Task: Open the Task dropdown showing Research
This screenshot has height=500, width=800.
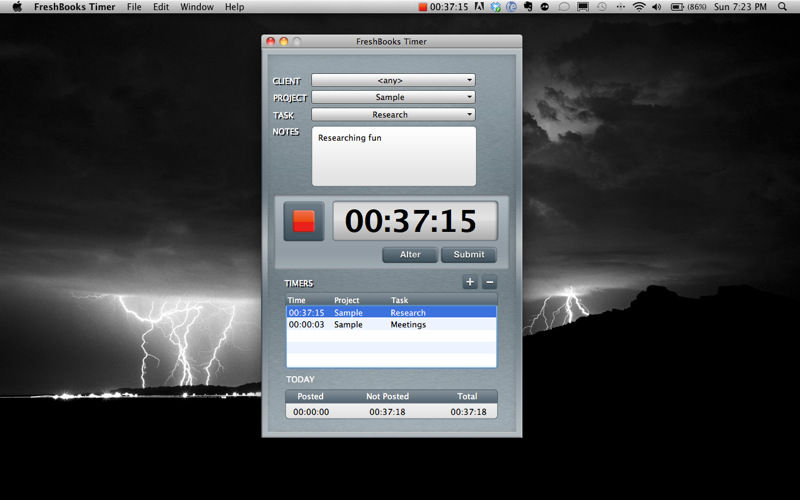Action: tap(393, 114)
